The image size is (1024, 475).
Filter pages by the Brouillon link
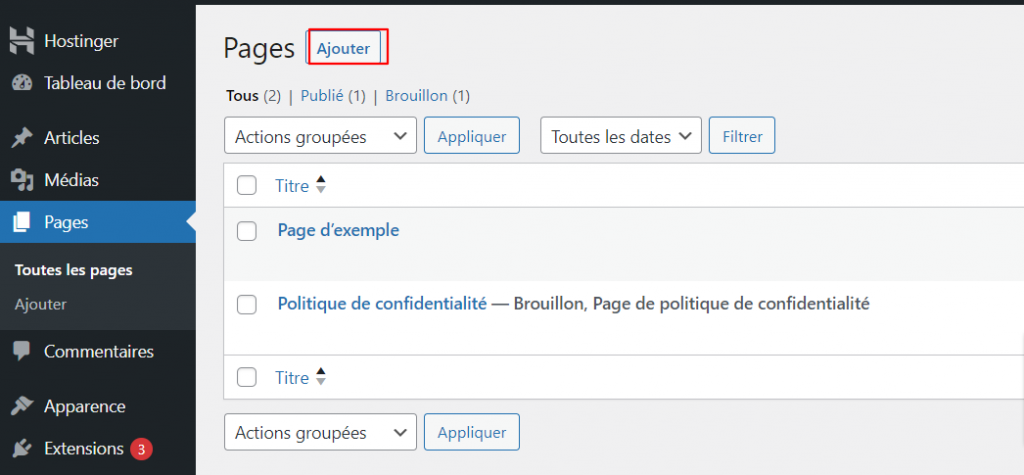(417, 96)
